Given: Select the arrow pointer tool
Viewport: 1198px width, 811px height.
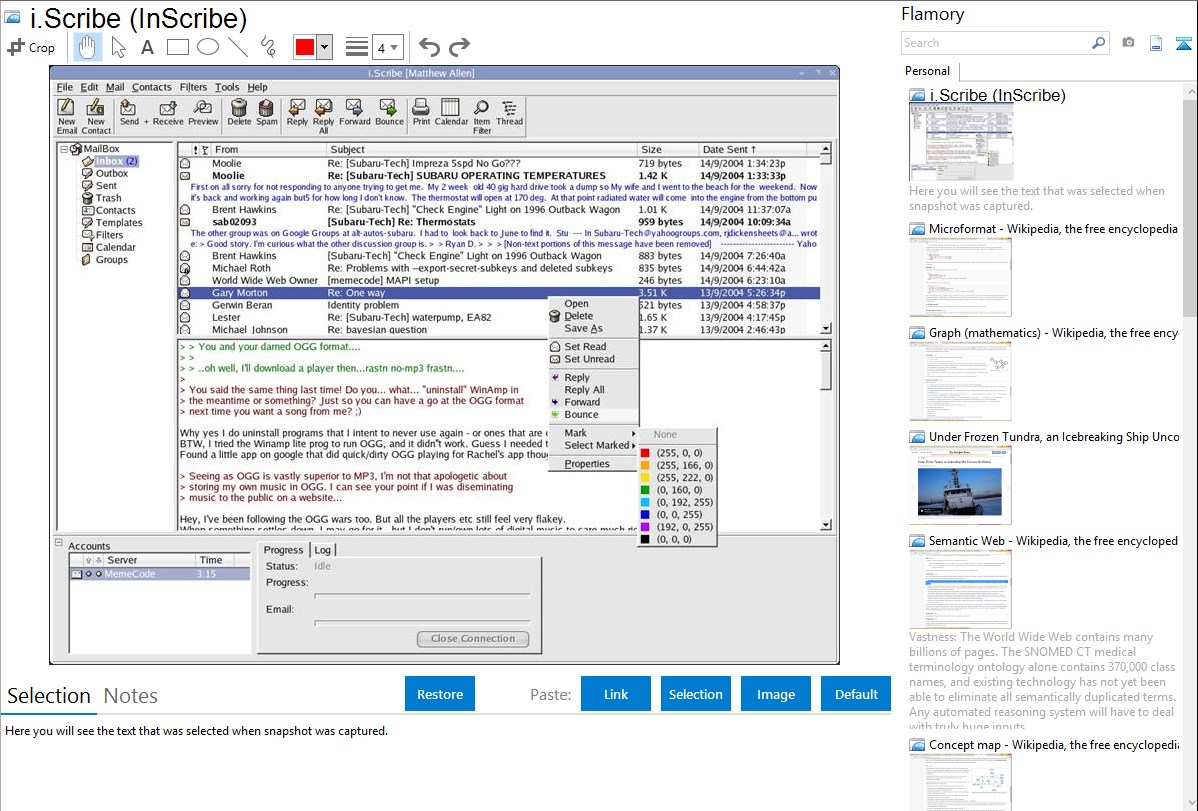Looking at the screenshot, I should coord(118,47).
